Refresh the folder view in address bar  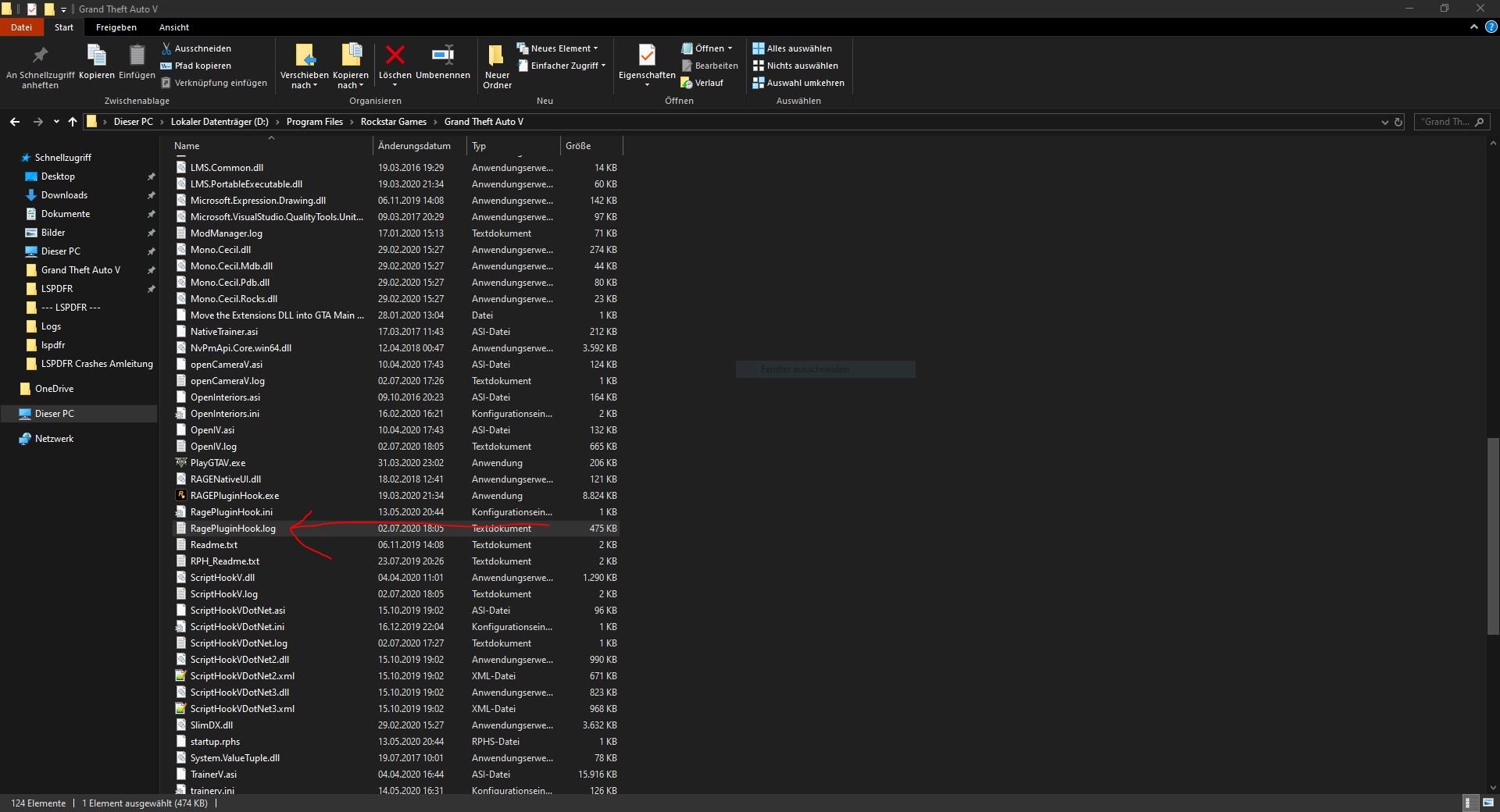click(x=1398, y=122)
